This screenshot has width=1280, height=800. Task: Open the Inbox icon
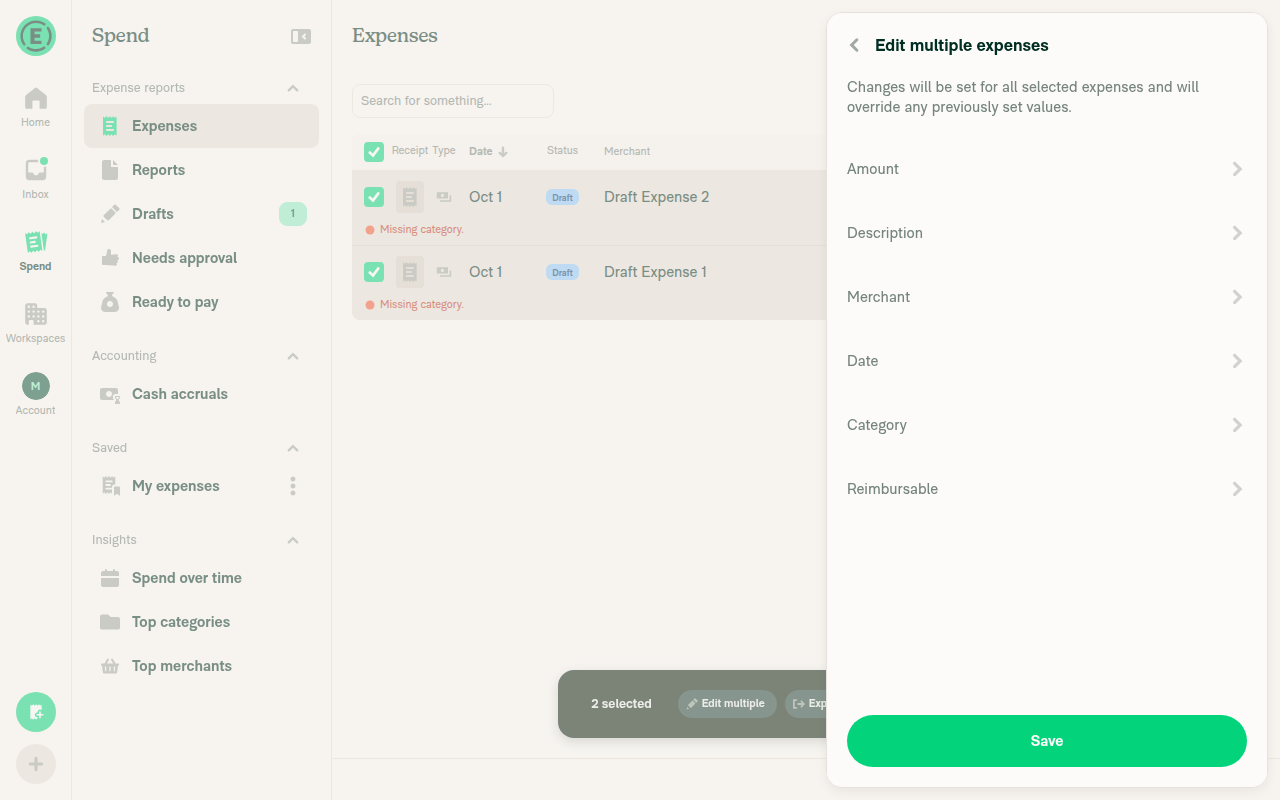[x=36, y=179]
